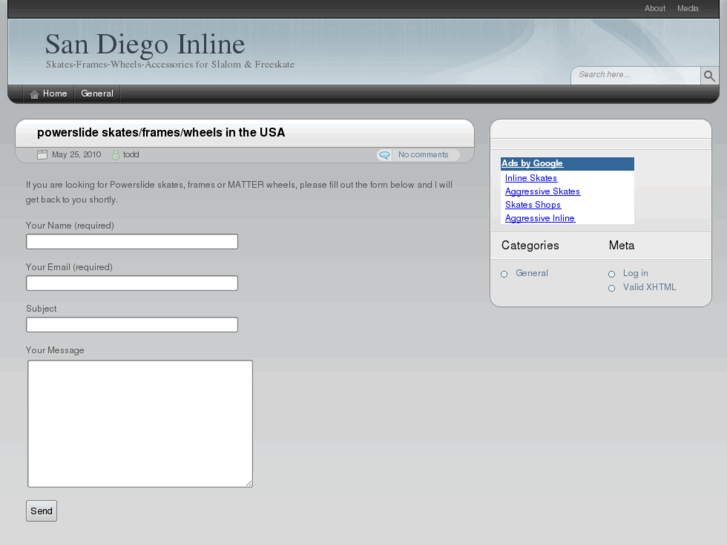Viewport: 727px width, 545px height.
Task: Open the Log in link
Action: [x=635, y=273]
